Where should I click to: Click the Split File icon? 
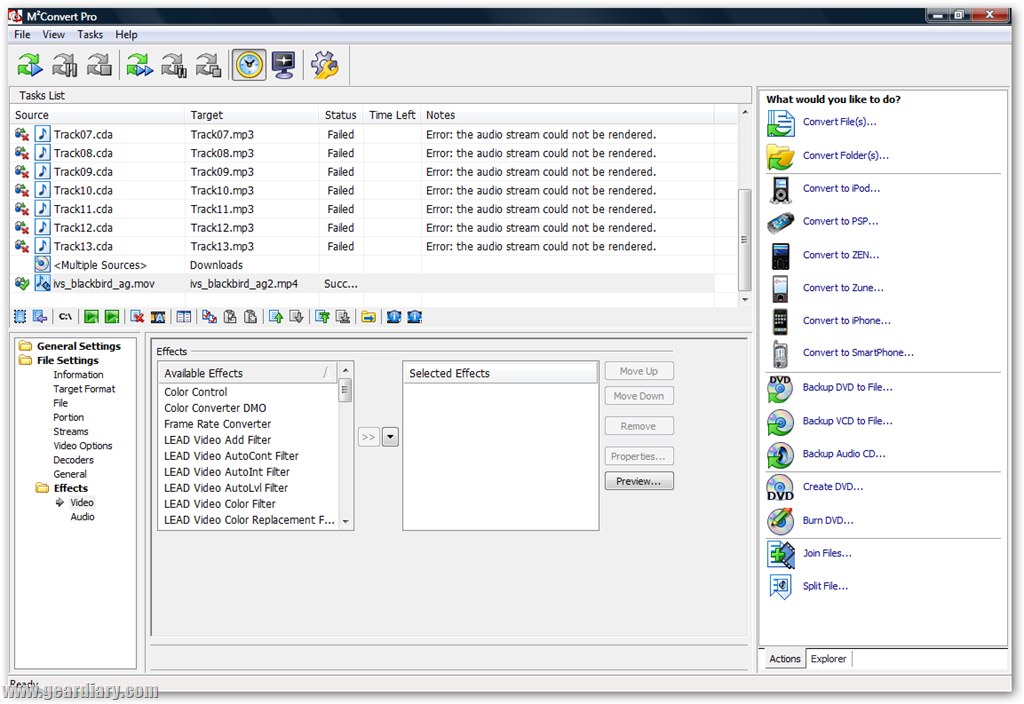click(780, 586)
